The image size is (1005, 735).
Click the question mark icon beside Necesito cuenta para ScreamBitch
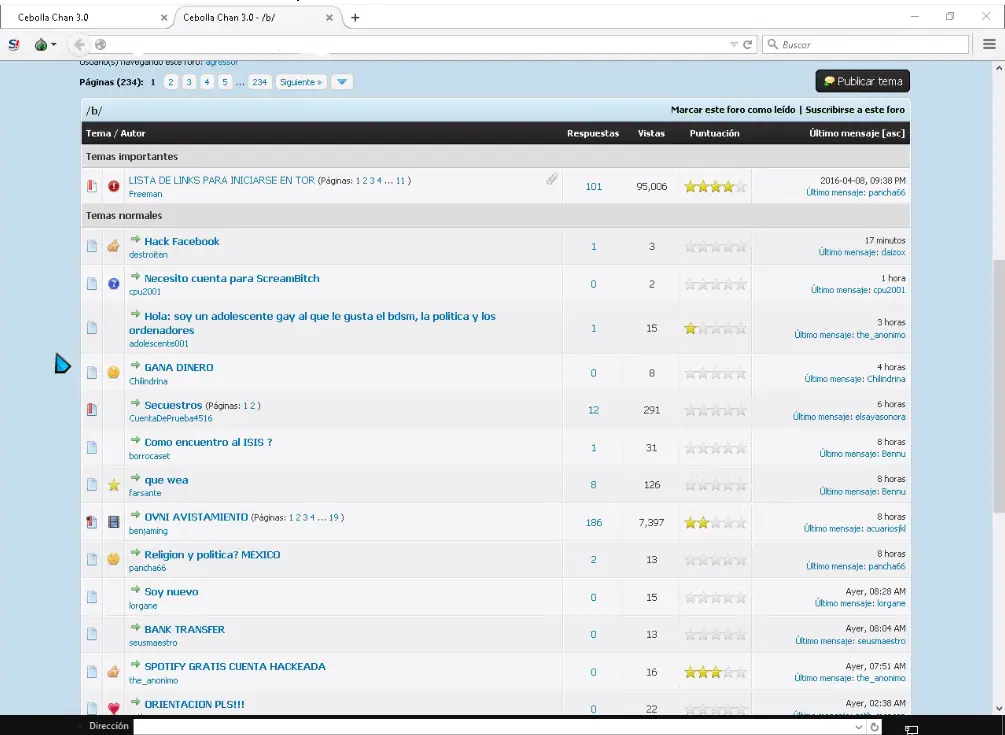point(113,283)
